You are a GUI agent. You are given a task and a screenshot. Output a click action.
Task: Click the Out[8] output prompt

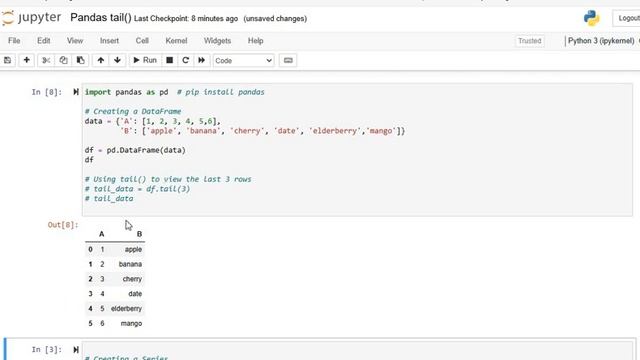[x=63, y=225]
